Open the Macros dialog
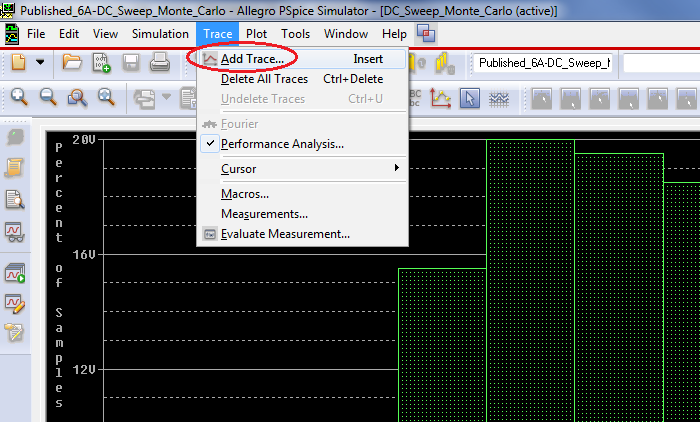Image resolution: width=700 pixels, height=422 pixels. 244,194
